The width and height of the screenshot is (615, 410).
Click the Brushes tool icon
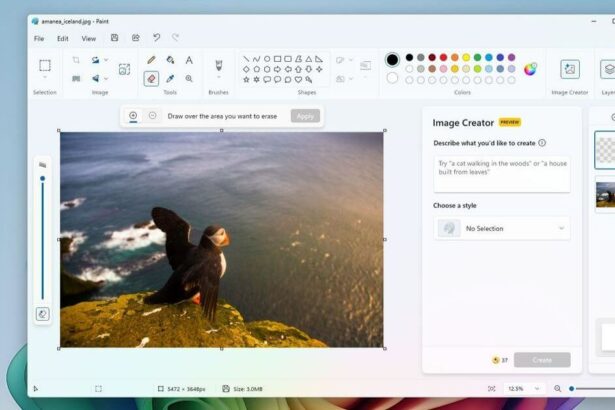coord(219,65)
